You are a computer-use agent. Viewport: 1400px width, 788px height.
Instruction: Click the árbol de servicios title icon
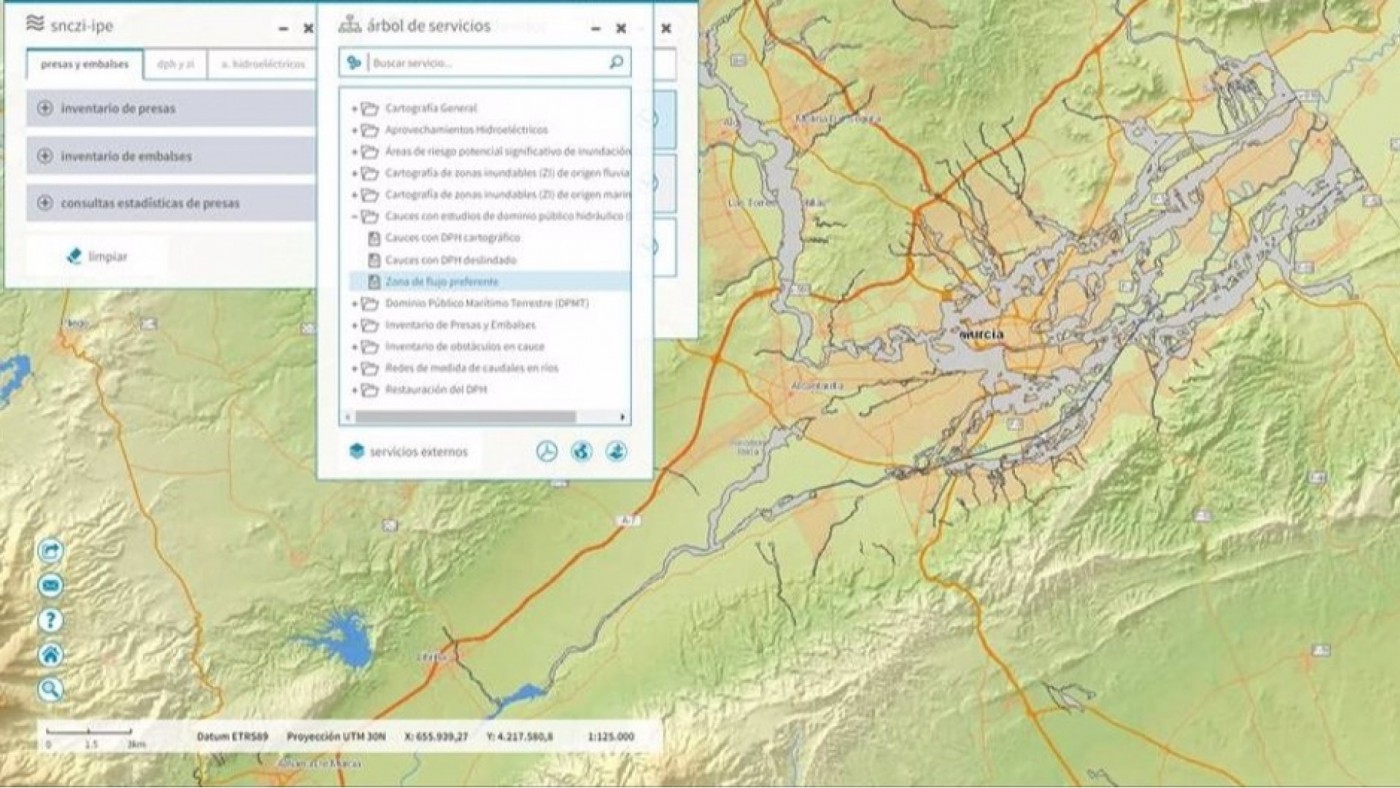[x=350, y=26]
